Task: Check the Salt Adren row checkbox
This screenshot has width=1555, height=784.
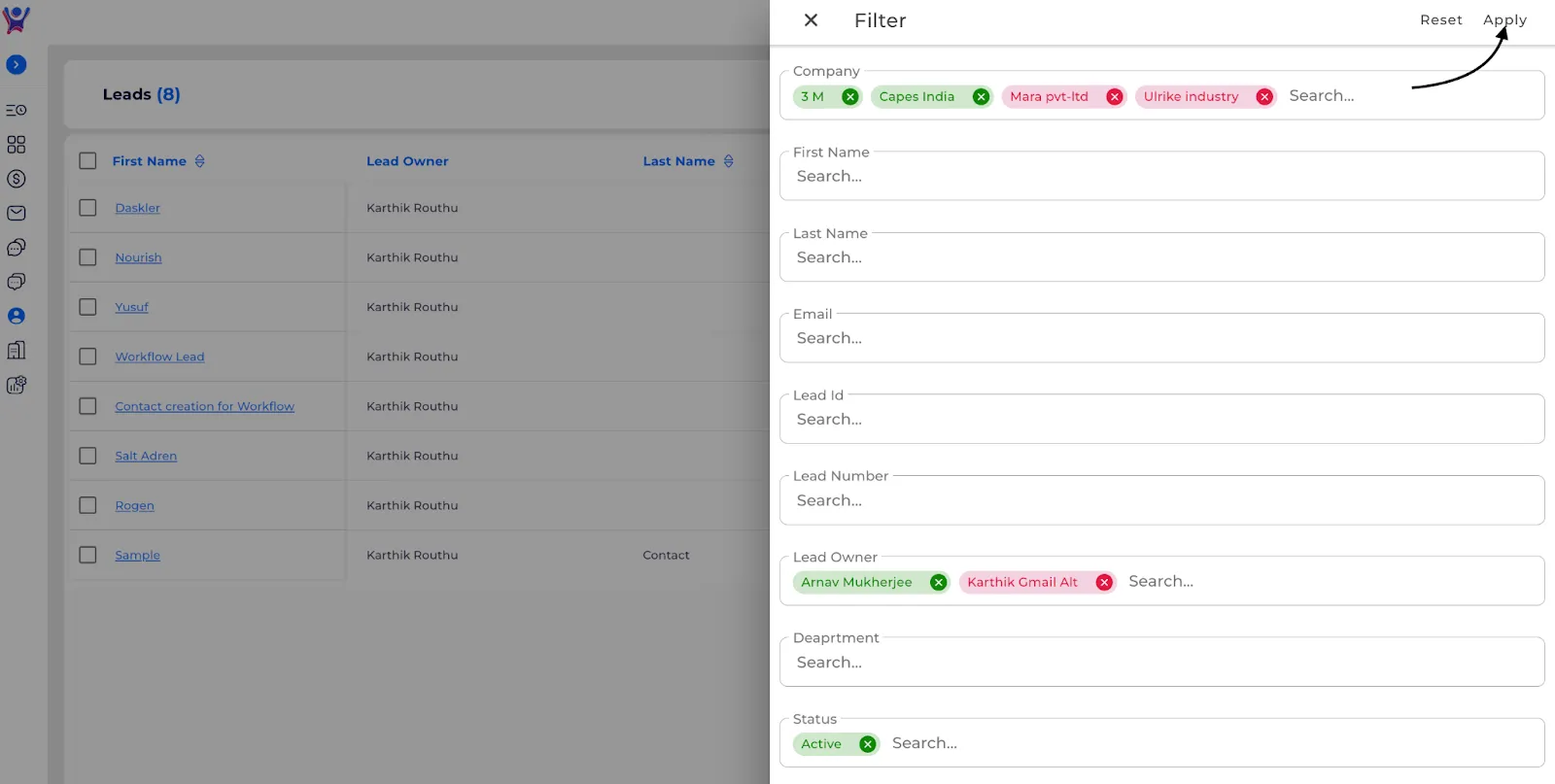Action: coord(87,456)
